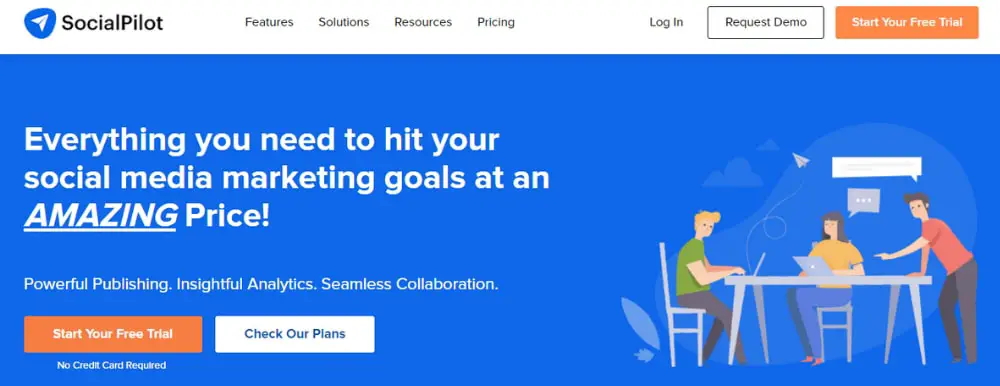Viewport: 1000px width, 386px height.
Task: Click the No Credit Card Required text
Action: tap(112, 366)
